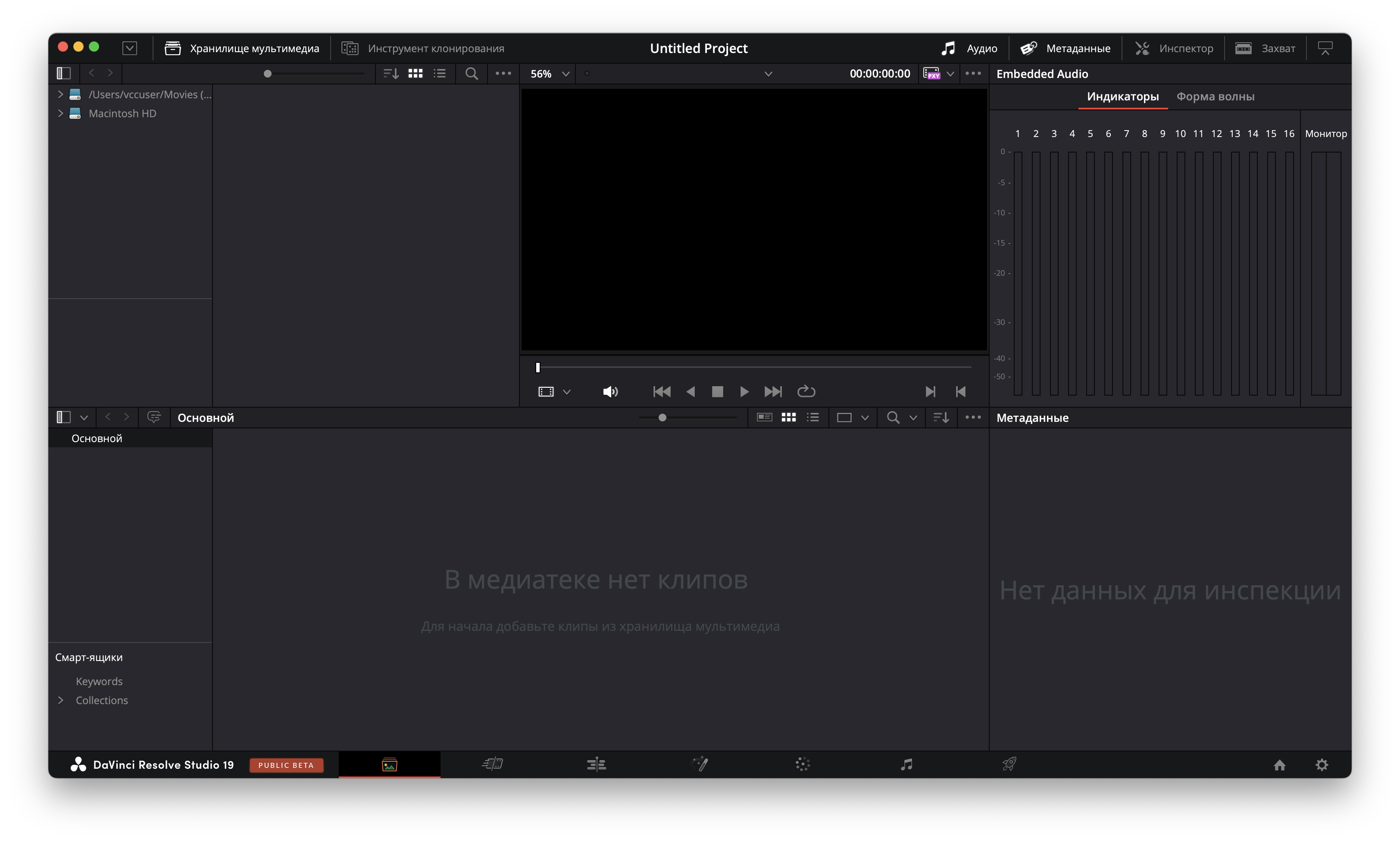1400x842 pixels.
Task: Go to the Deliver page rocket icon
Action: click(x=1009, y=764)
